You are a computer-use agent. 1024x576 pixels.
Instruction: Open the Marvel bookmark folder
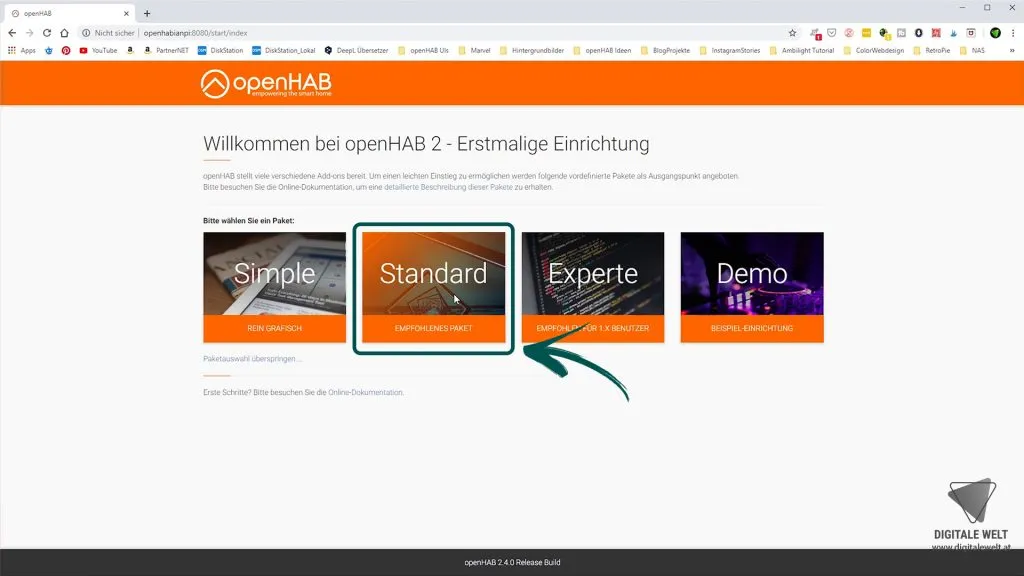pyautogui.click(x=474, y=50)
